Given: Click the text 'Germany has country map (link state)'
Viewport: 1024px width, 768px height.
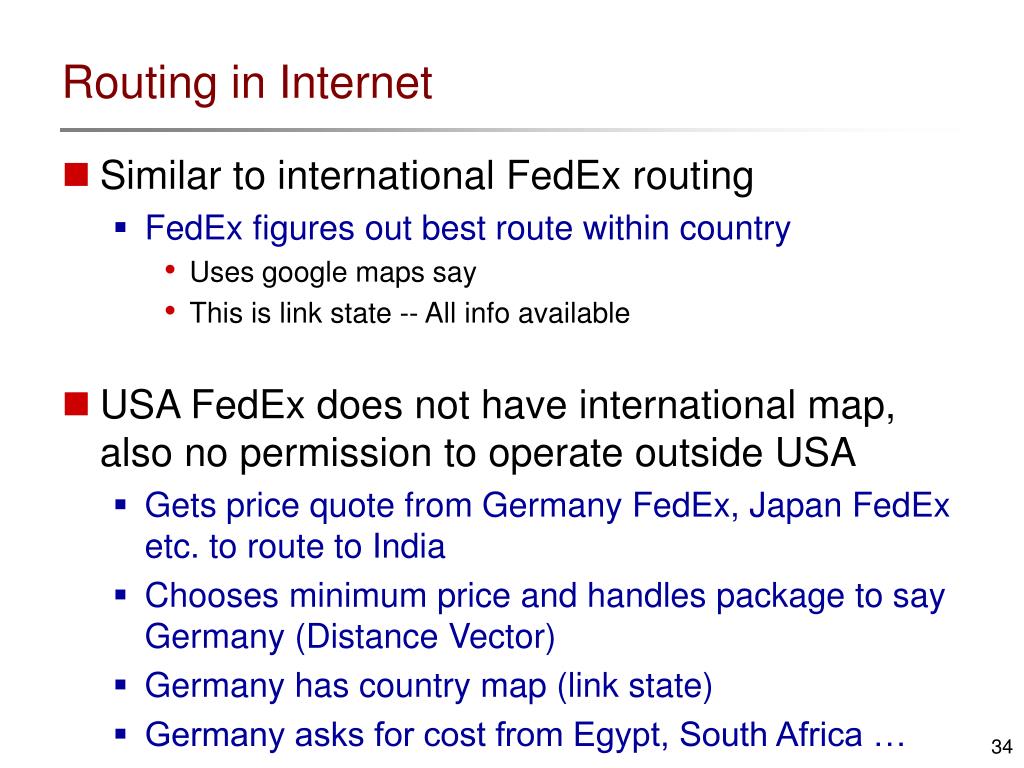Looking at the screenshot, I should coord(428,686).
